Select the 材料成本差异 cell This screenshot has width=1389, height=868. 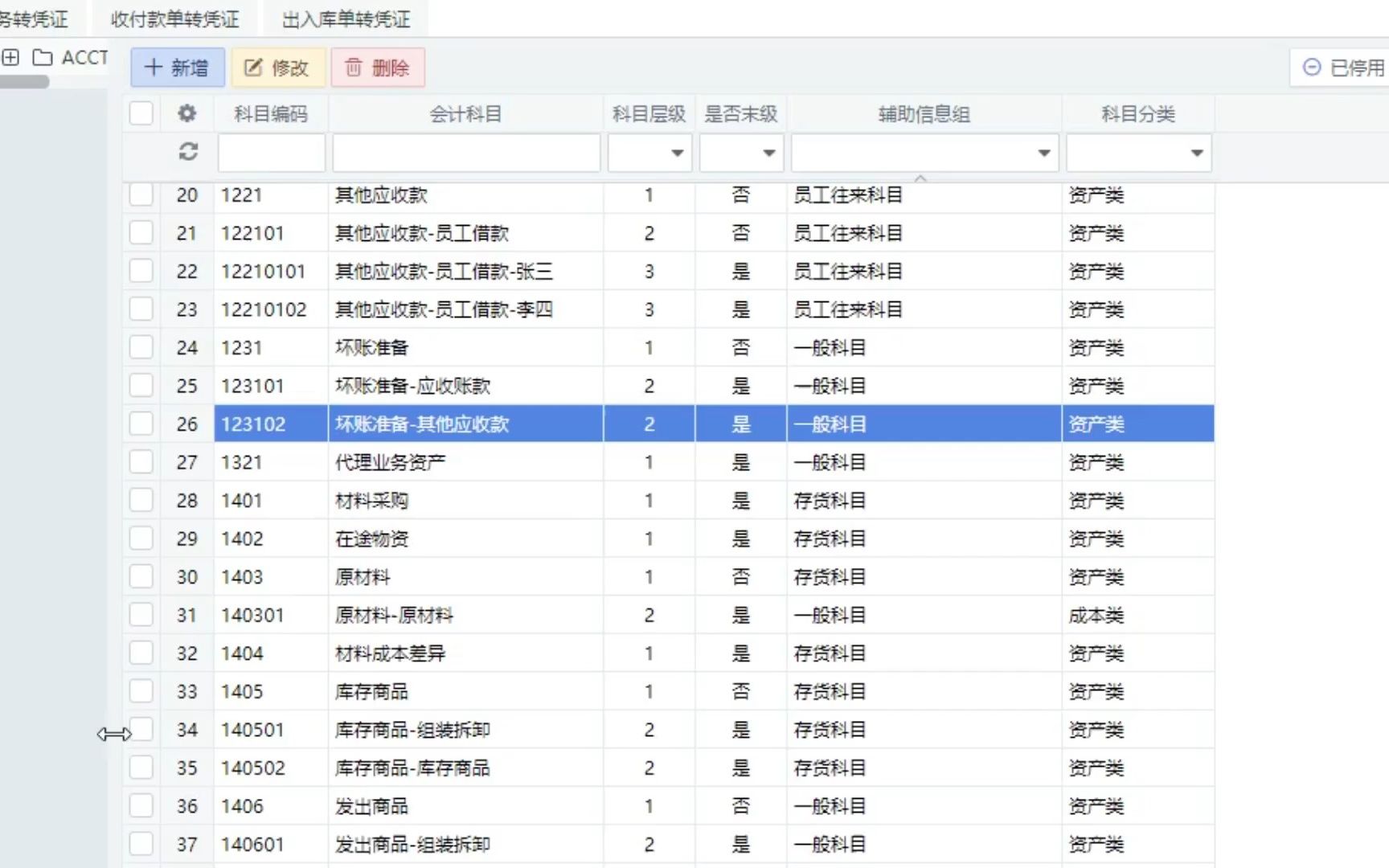pos(466,653)
